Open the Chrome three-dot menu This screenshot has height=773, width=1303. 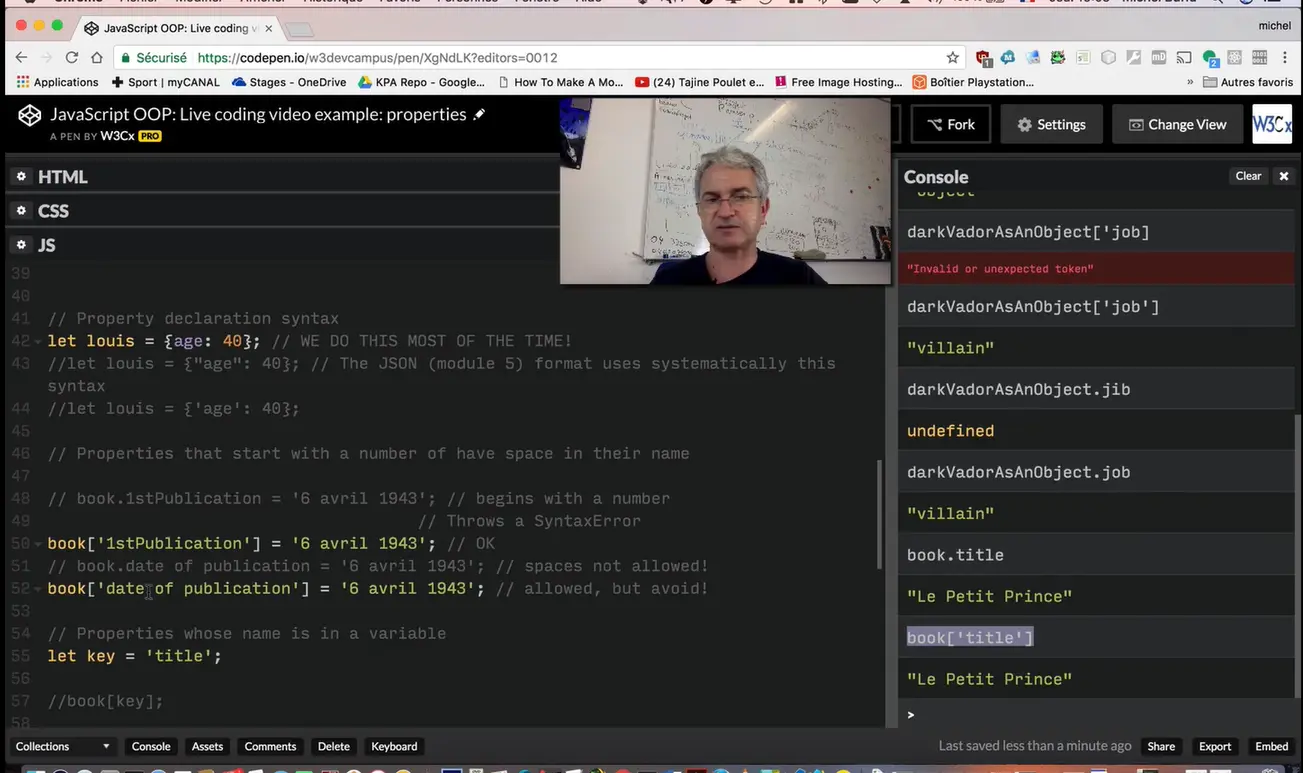point(1286,58)
